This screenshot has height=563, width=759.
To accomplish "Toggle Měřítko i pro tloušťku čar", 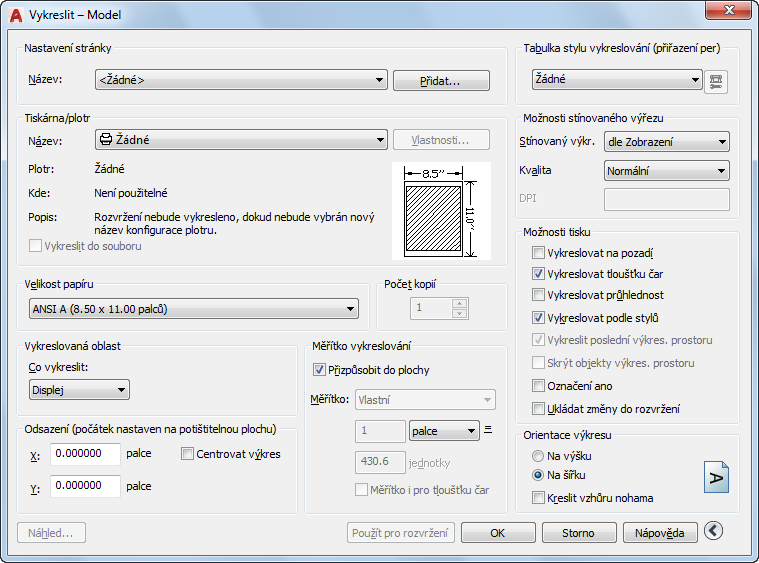I will [x=361, y=490].
